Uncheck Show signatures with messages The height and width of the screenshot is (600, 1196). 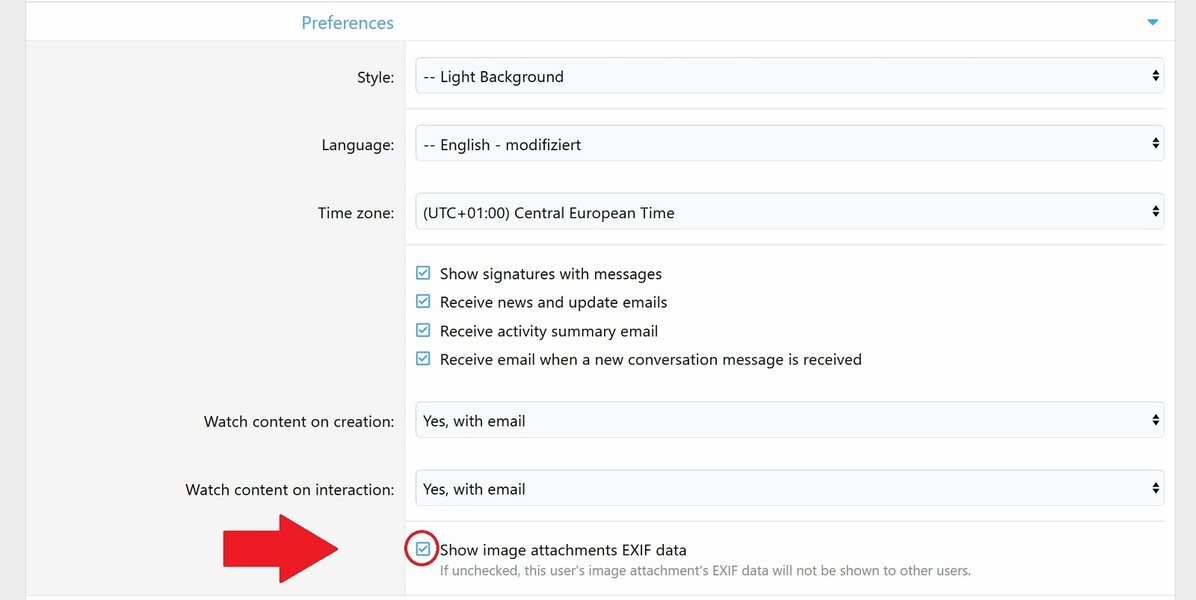(423, 272)
